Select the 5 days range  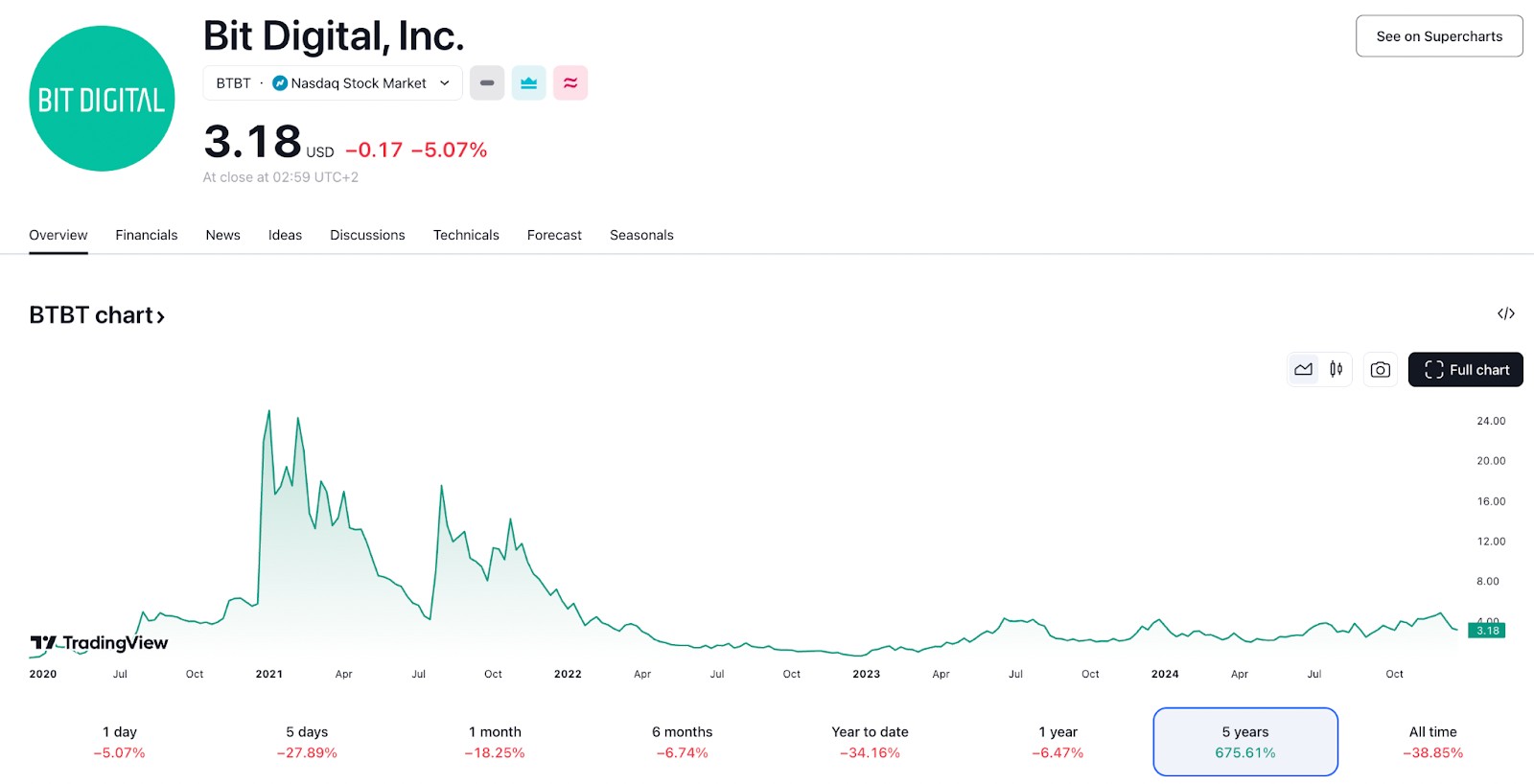[307, 742]
